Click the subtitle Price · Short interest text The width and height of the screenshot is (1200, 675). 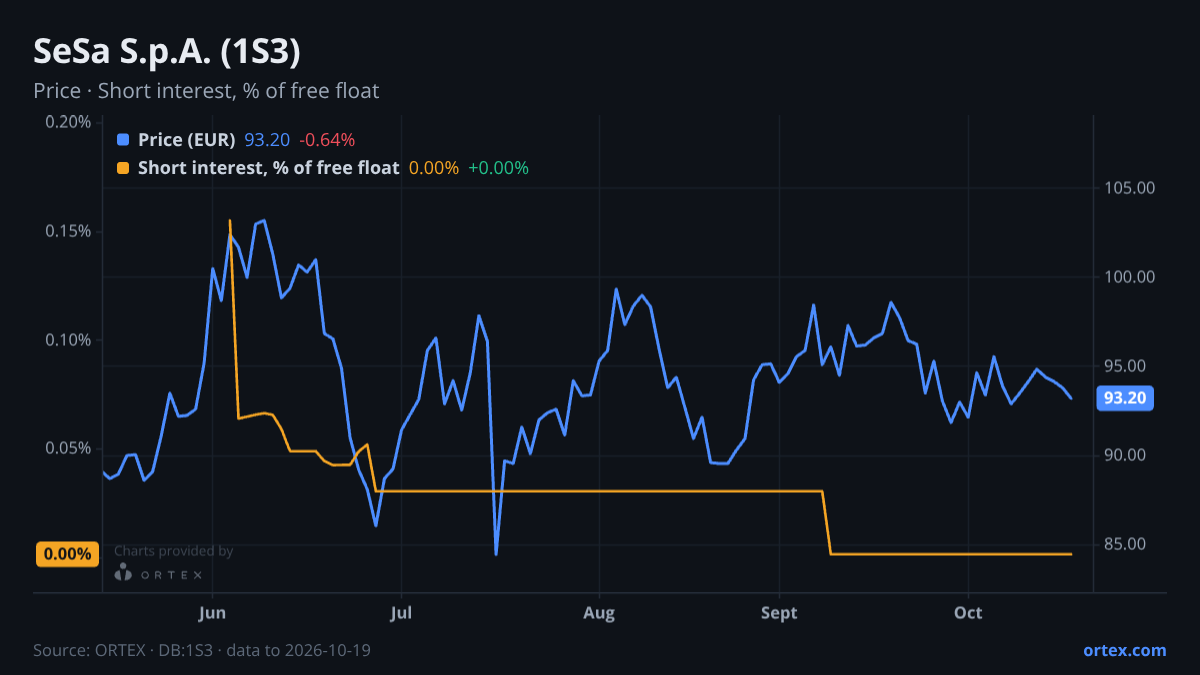(206, 91)
